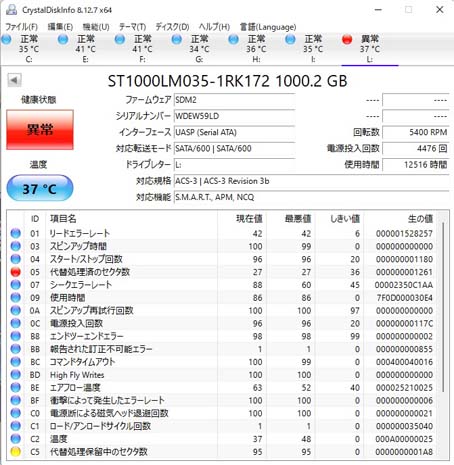Open the 言語(Language) menu

pos(268,27)
